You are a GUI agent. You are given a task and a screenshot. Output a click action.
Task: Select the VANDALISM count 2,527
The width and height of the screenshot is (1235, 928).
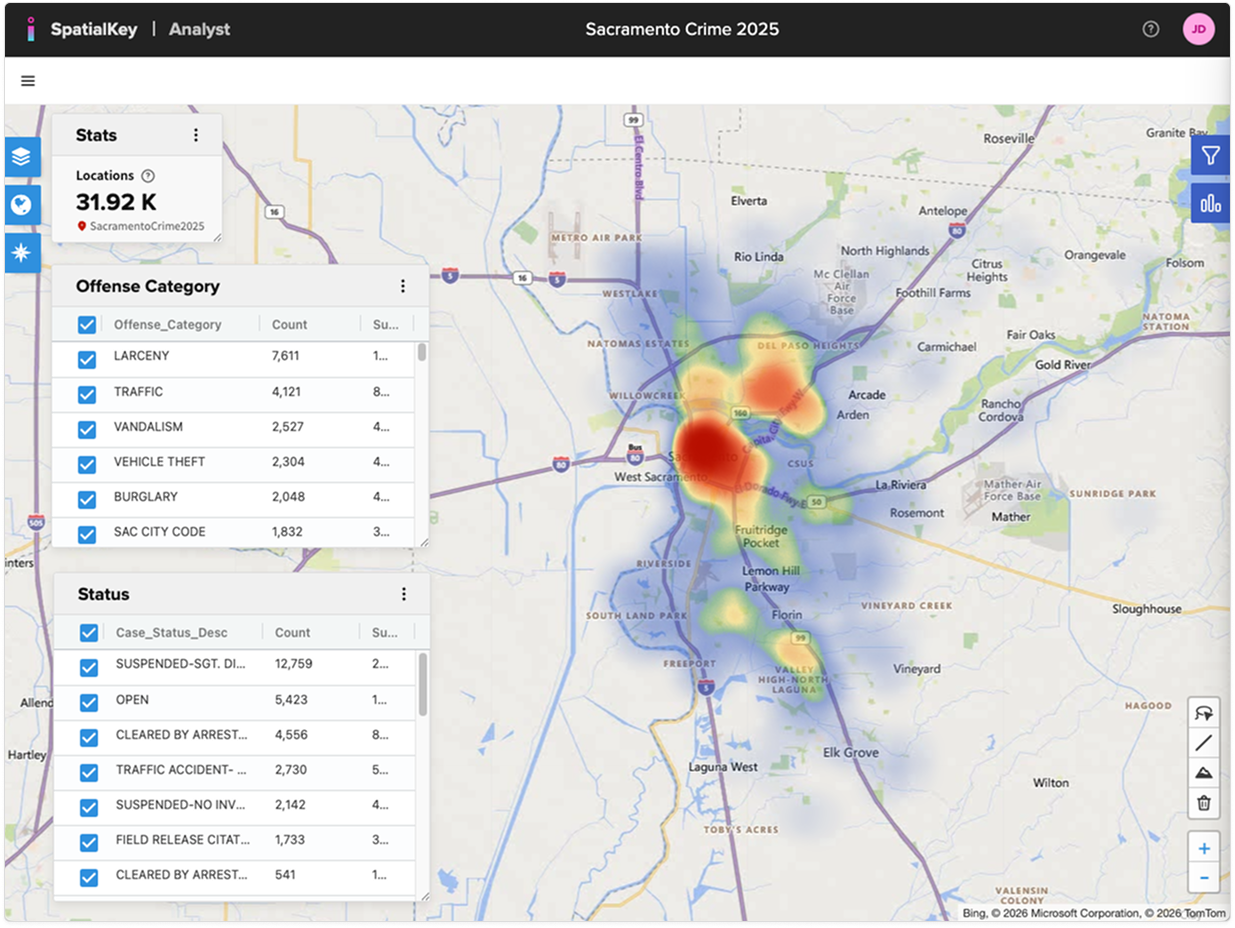pyautogui.click(x=287, y=427)
